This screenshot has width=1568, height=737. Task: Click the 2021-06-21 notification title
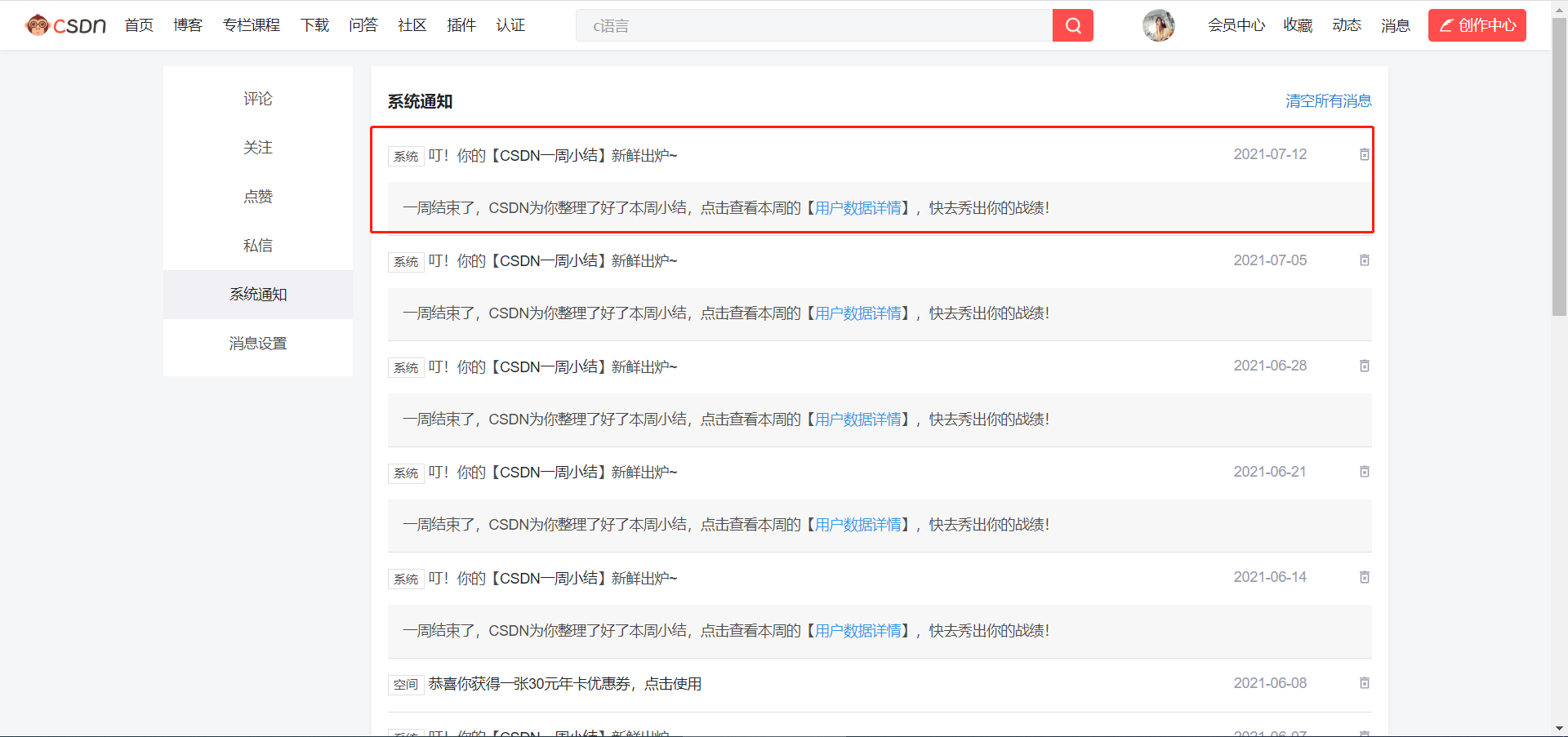pos(553,473)
